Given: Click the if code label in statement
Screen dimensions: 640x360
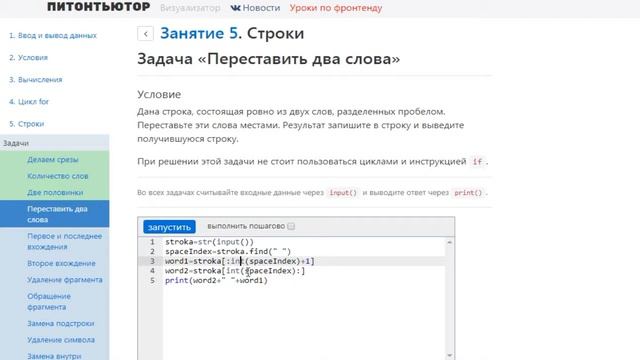Looking at the screenshot, I should pyautogui.click(x=477, y=162).
